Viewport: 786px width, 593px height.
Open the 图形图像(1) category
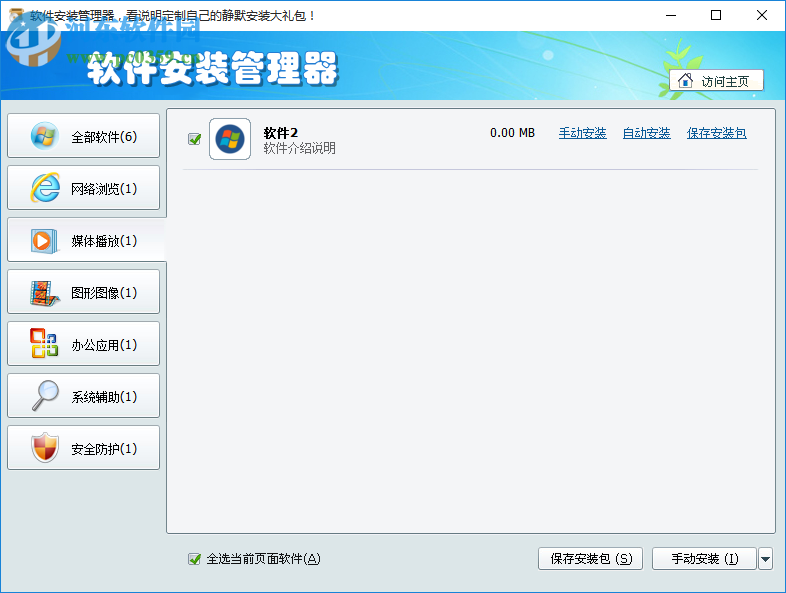(84, 292)
